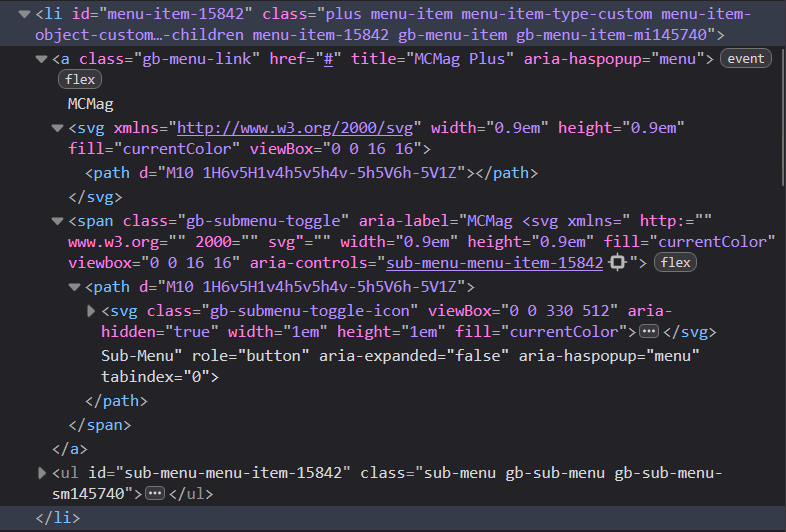Open the http://www.w3.org/2000/svg link
This screenshot has height=532, width=786.
coord(295,128)
